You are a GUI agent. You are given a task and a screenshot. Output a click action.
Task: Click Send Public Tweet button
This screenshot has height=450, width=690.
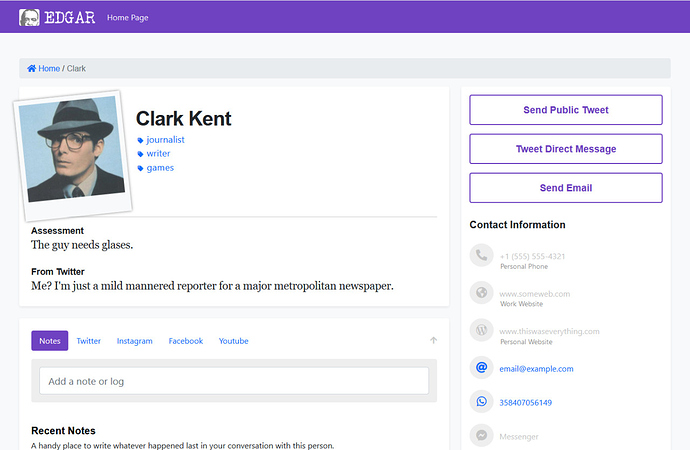coord(566,110)
